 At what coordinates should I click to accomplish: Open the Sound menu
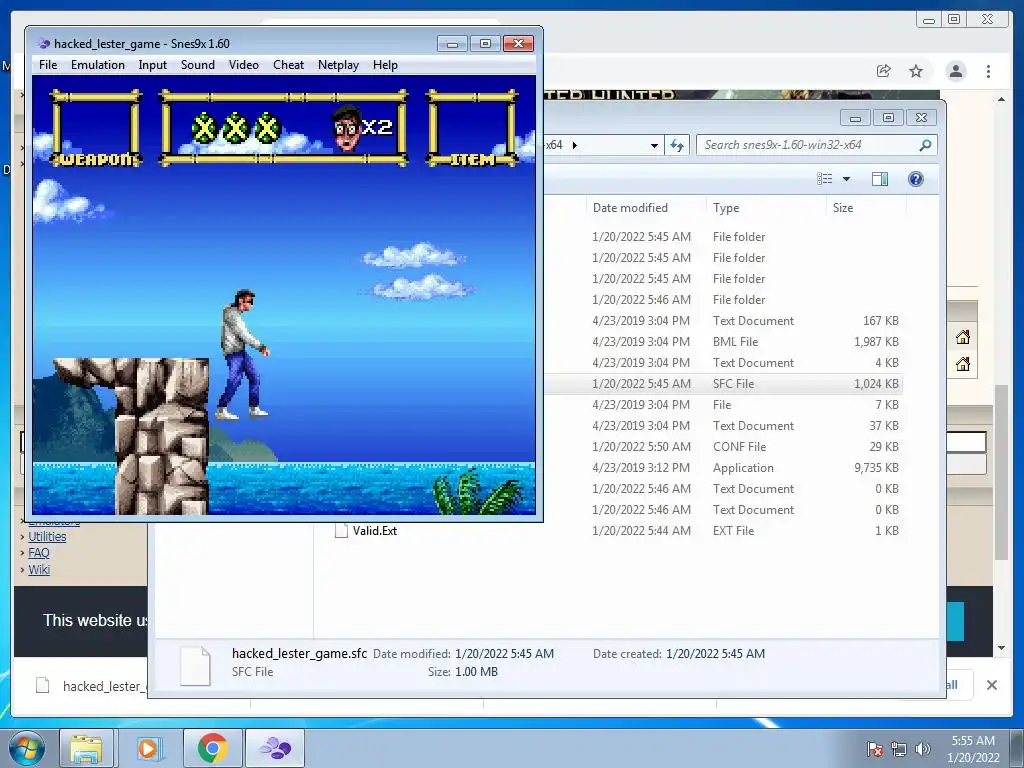click(197, 65)
